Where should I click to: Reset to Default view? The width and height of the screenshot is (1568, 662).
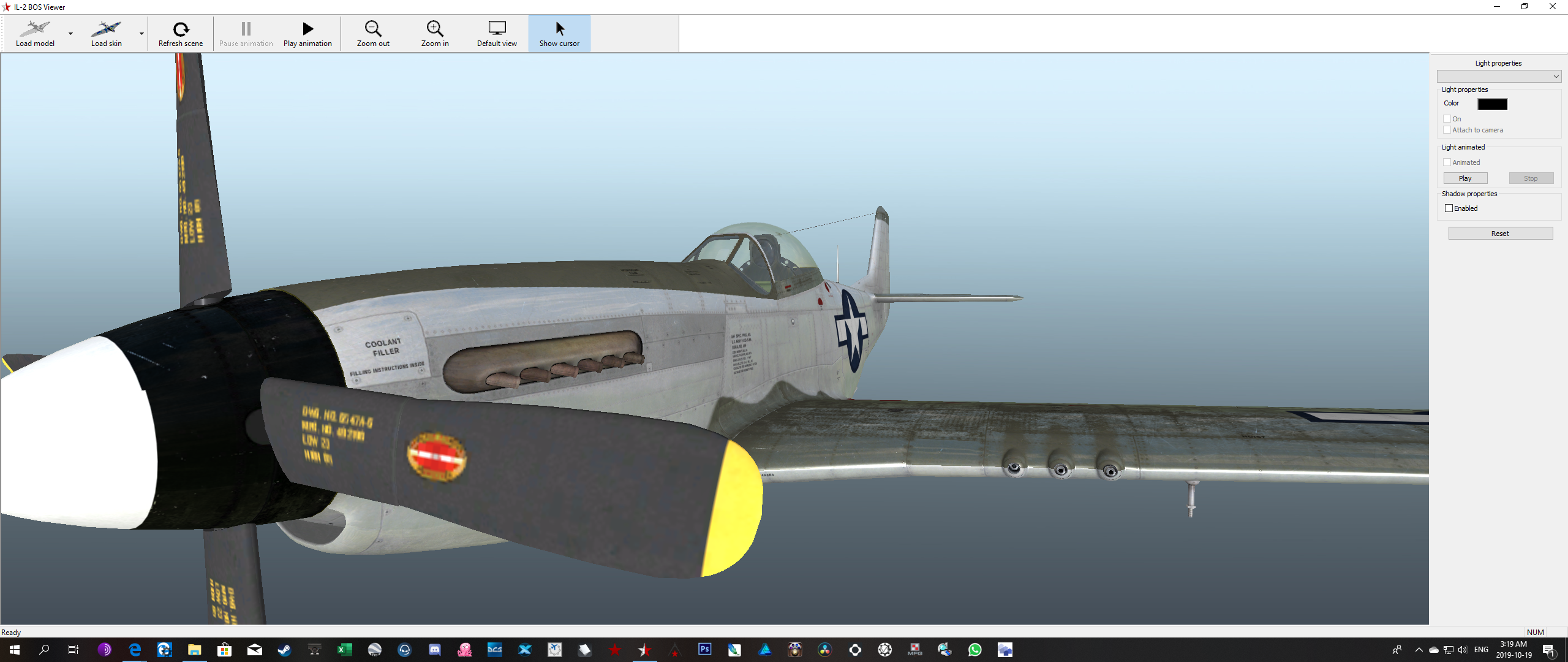pyautogui.click(x=497, y=29)
